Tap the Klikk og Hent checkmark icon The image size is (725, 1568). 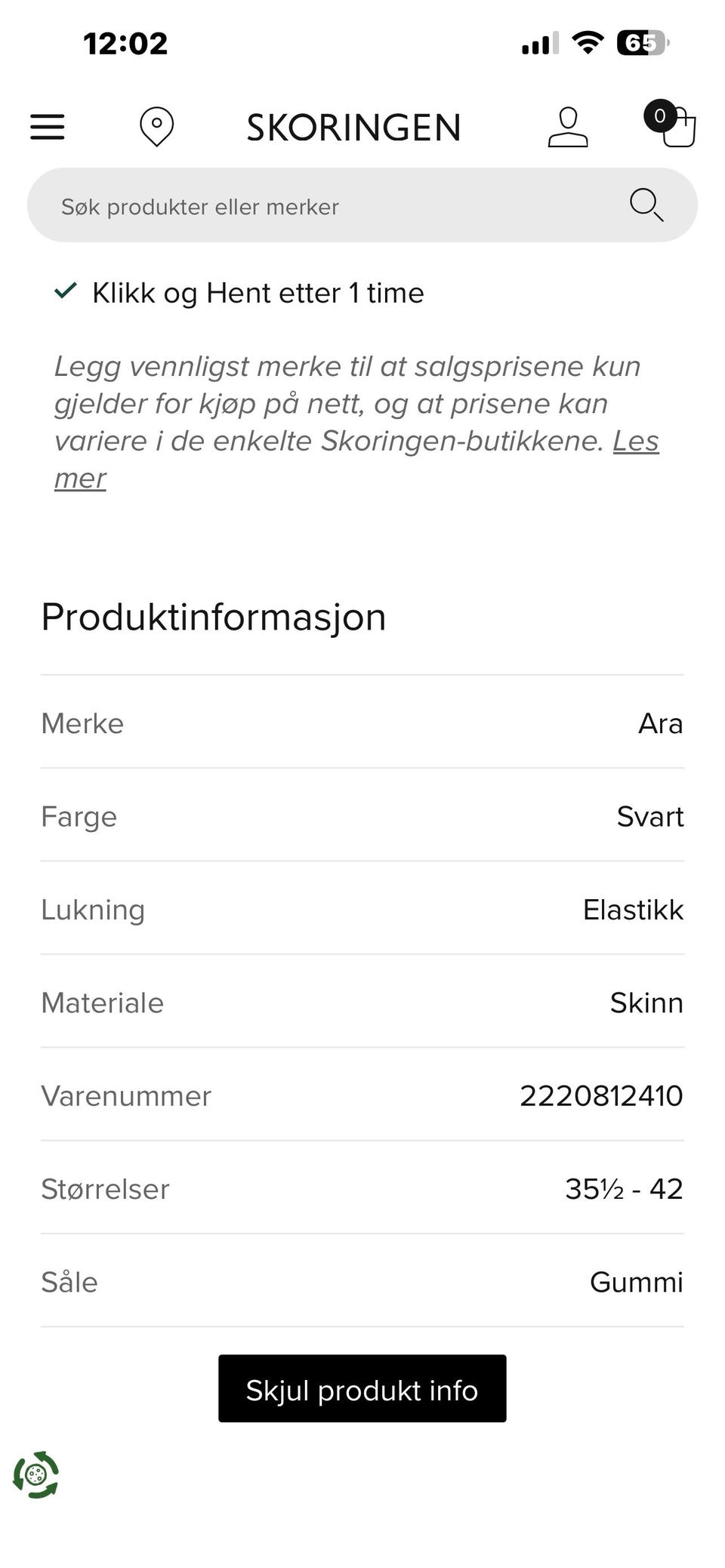point(66,291)
